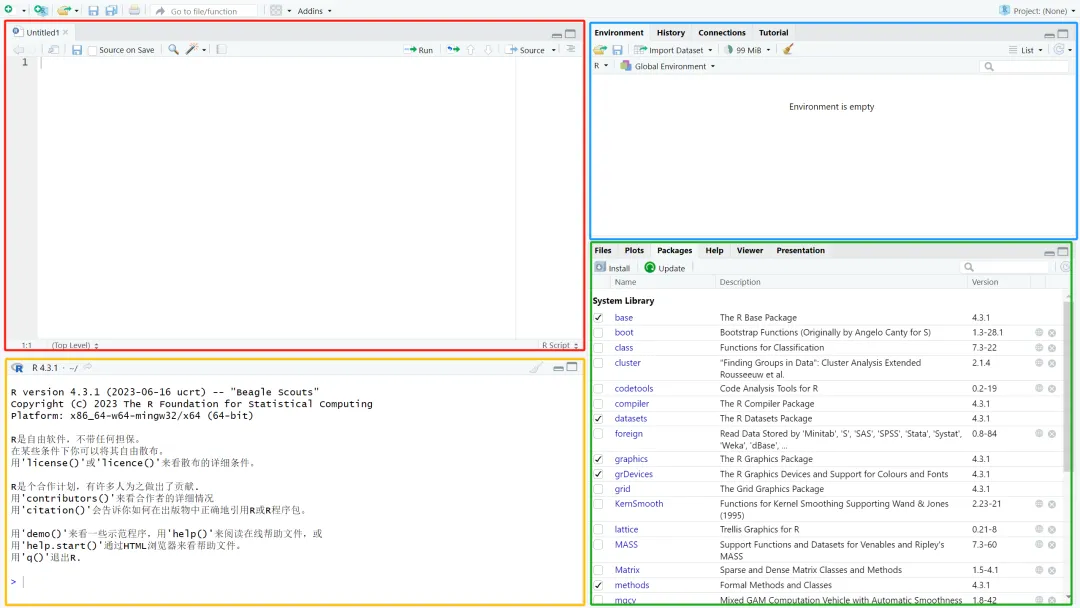Uncheck the datasets package checkbox
This screenshot has height=608, width=1080.
click(x=598, y=419)
